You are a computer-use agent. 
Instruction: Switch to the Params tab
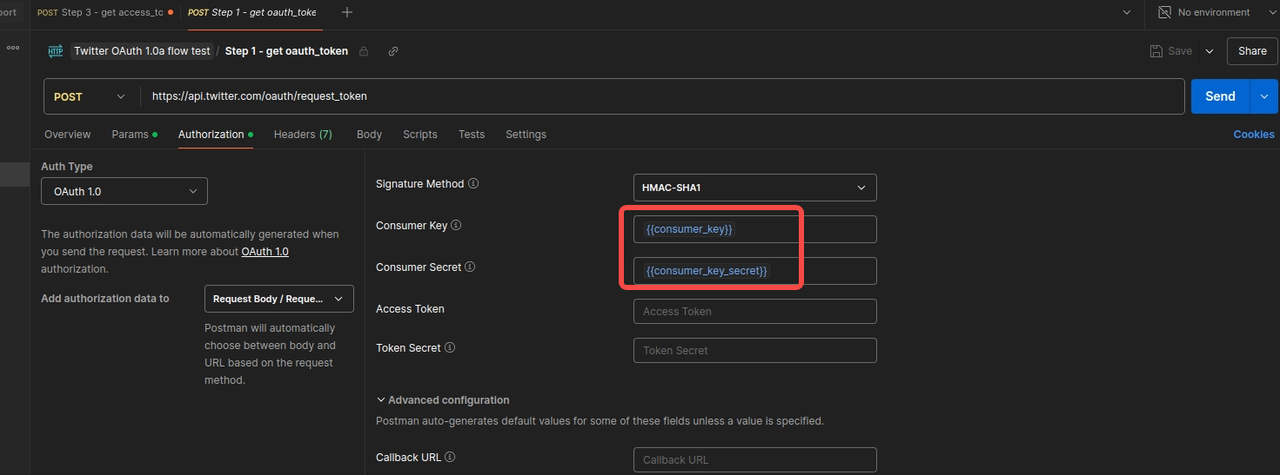point(134,134)
